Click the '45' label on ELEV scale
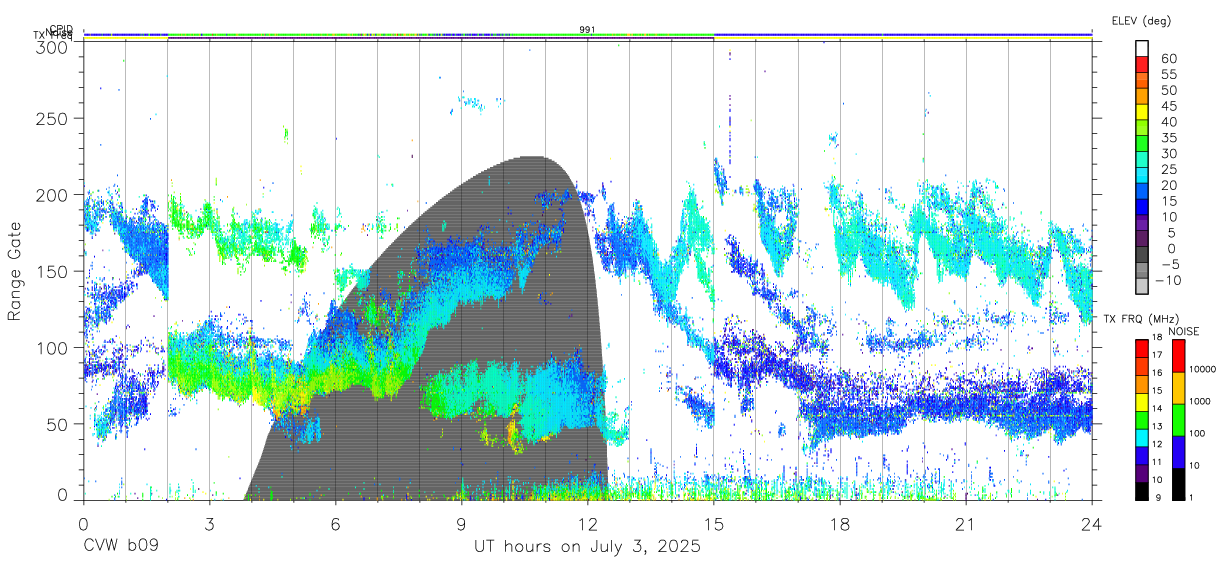Image resolution: width=1228 pixels, height=567 pixels. [1168, 106]
